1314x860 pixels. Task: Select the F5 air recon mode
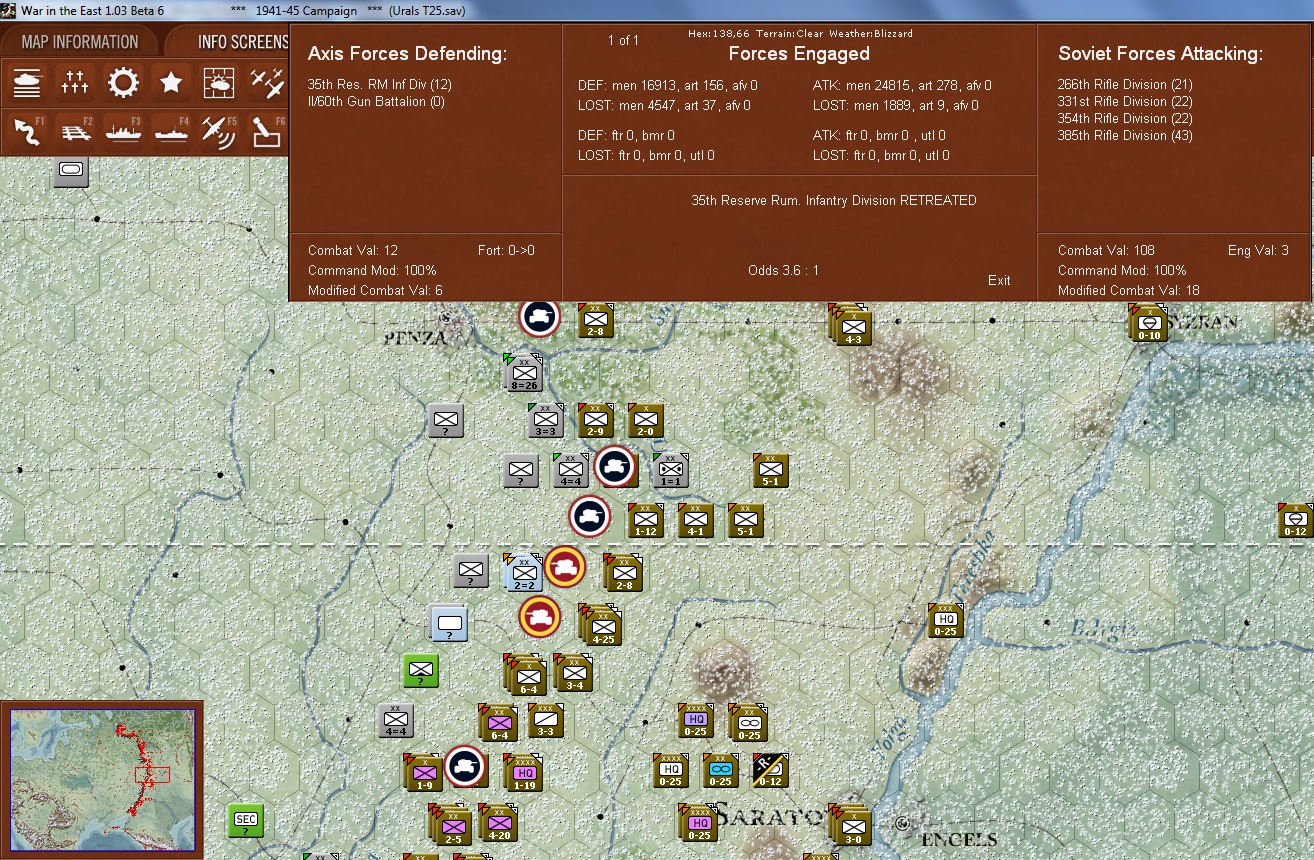(x=219, y=131)
